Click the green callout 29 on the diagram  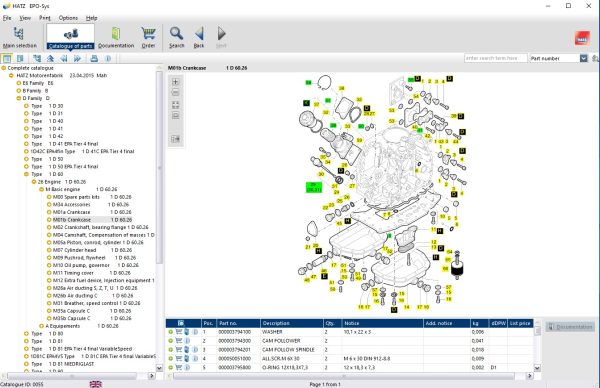(x=313, y=187)
